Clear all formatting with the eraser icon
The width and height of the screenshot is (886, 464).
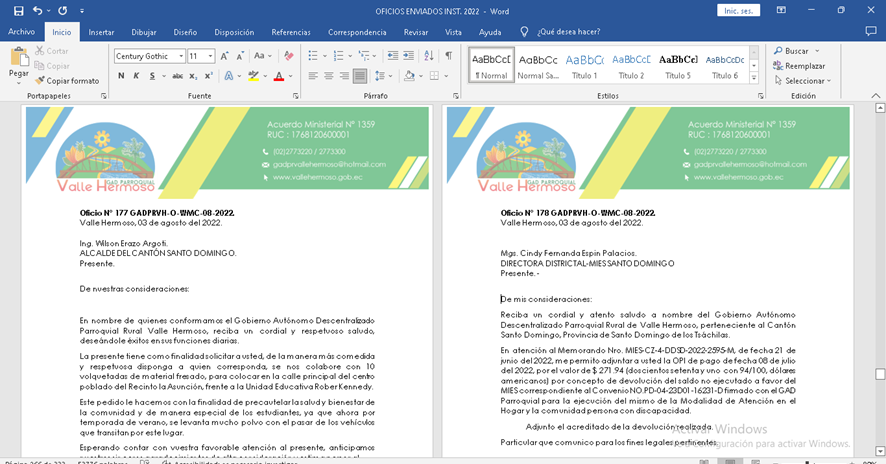[289, 56]
